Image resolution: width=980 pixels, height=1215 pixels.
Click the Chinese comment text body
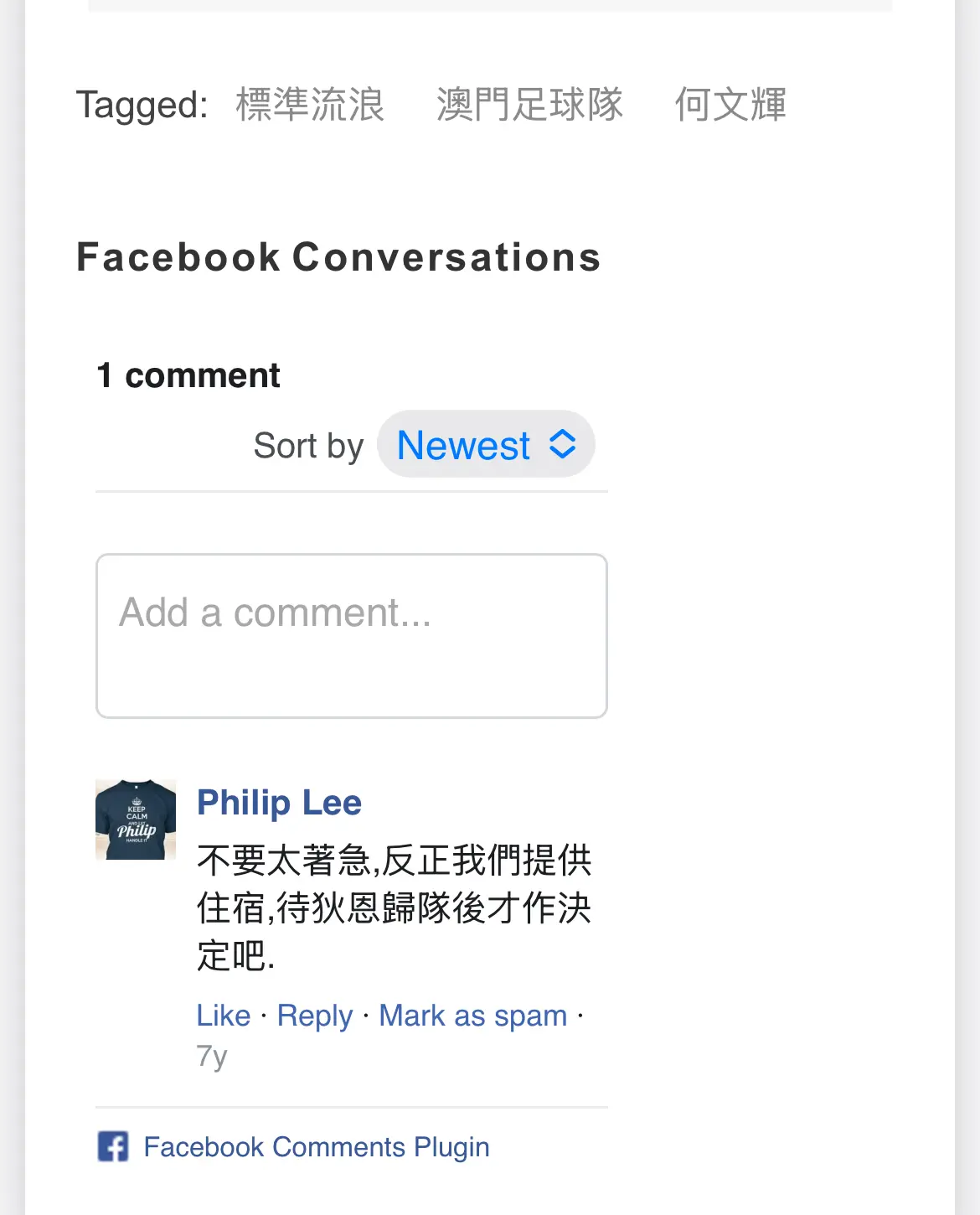click(x=394, y=907)
